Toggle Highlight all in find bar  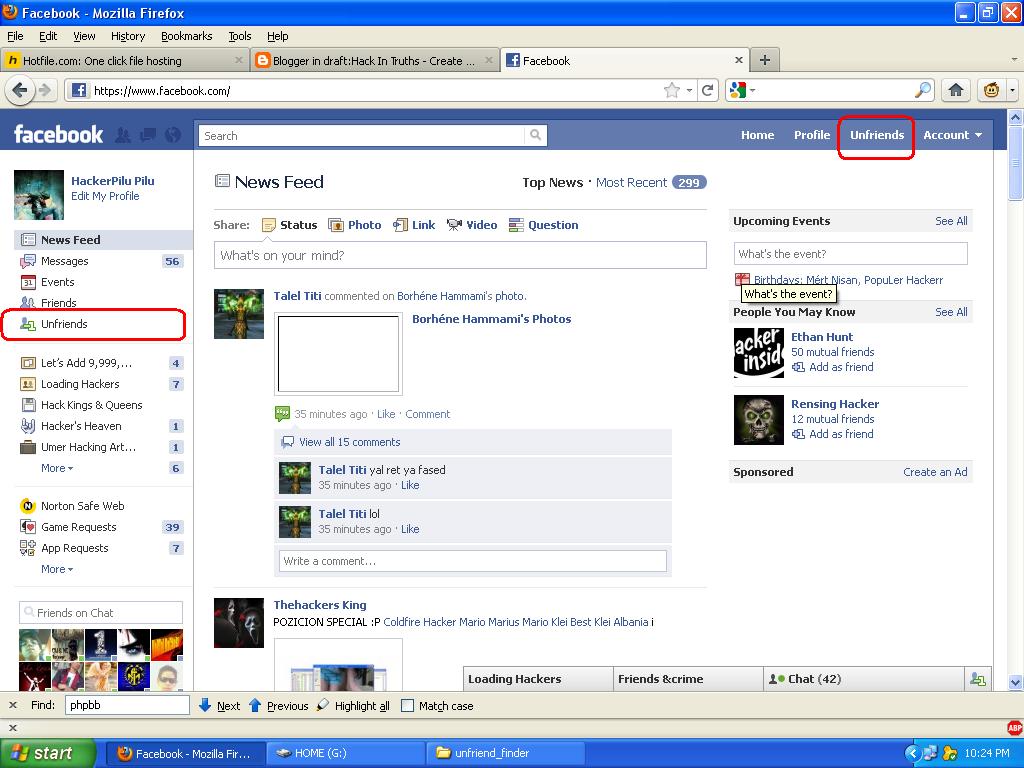(353, 705)
